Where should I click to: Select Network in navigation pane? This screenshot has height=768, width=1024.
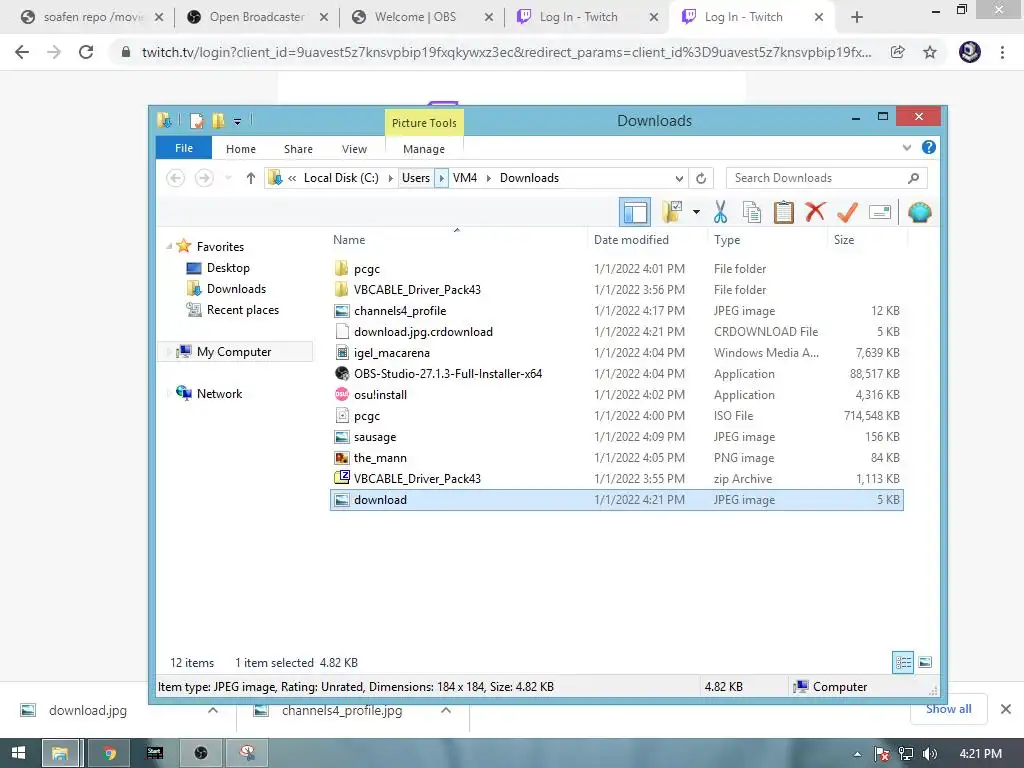(219, 394)
